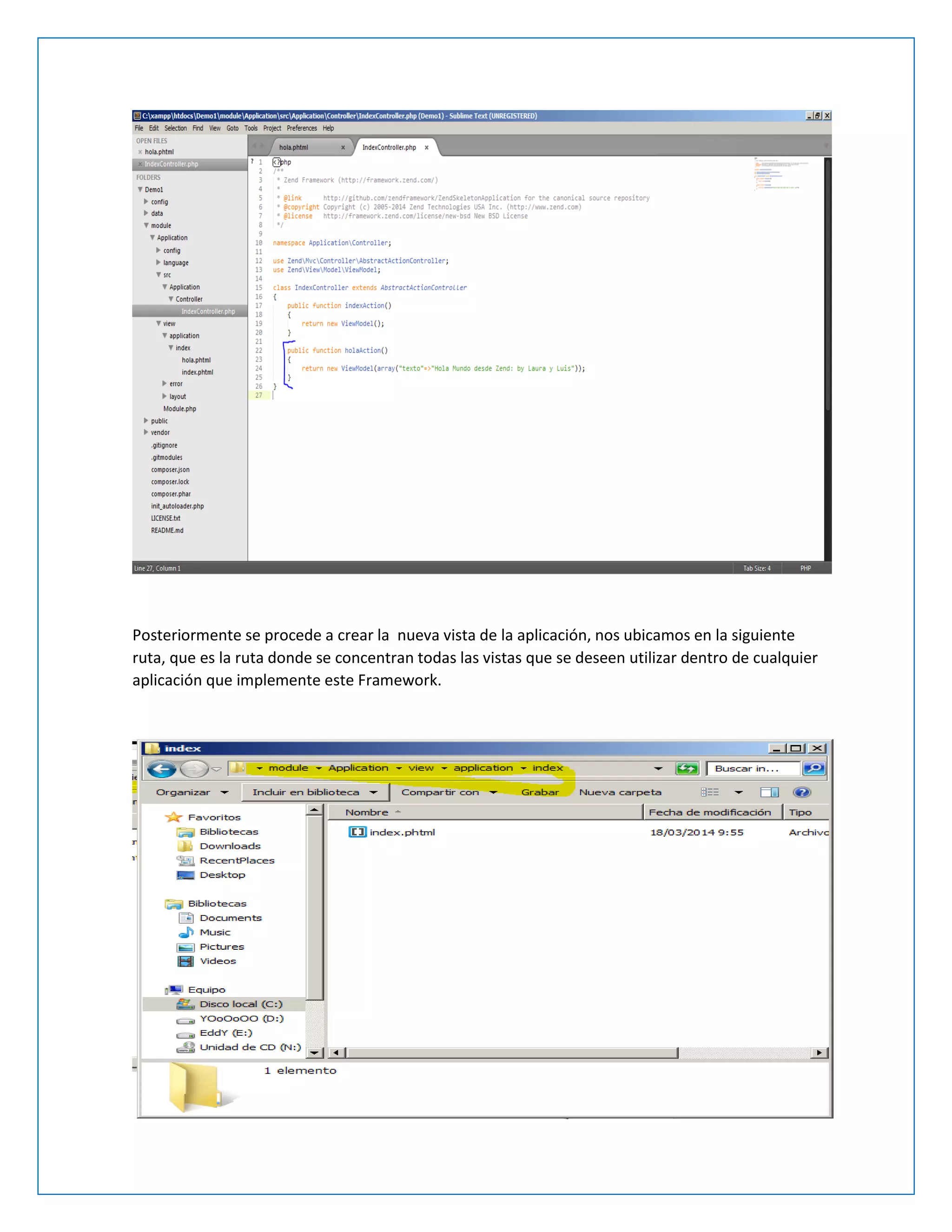This screenshot has width=952, height=1232.
Task: Click the PHP syntax selector in status bar
Action: (806, 568)
